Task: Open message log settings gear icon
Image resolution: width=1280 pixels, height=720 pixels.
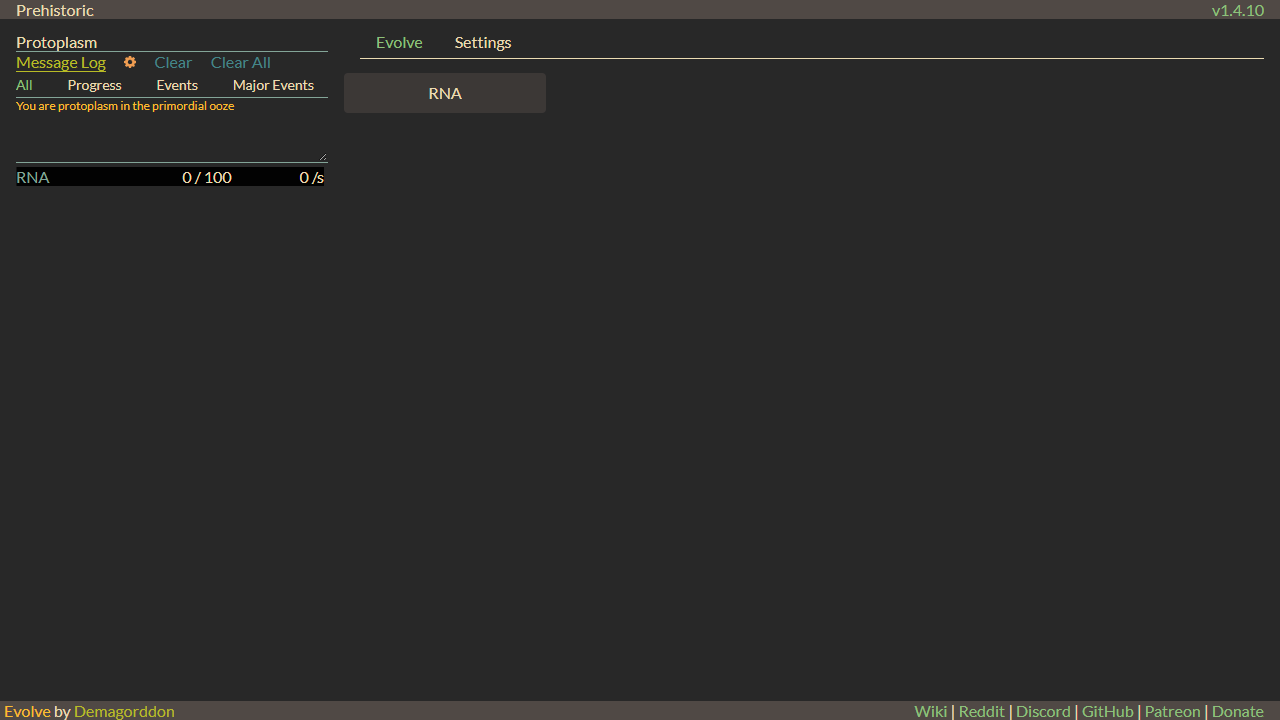Action: tap(130, 62)
